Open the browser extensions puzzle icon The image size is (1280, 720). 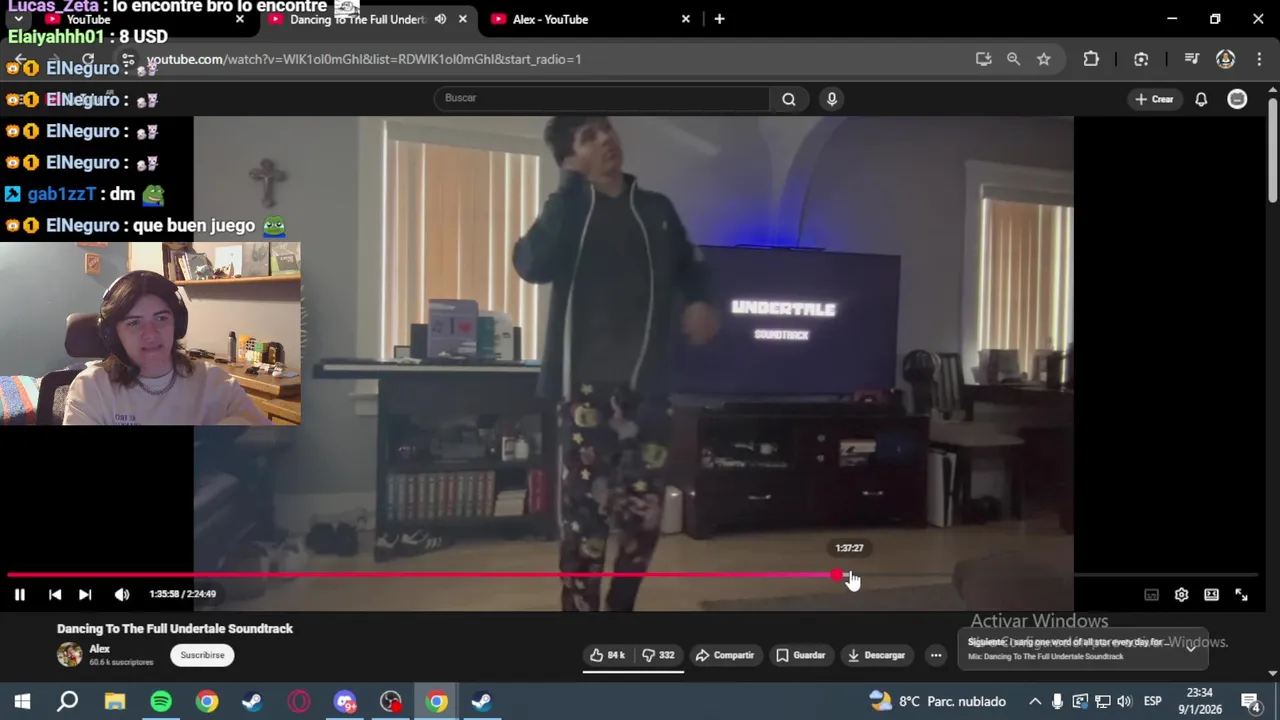1091,59
